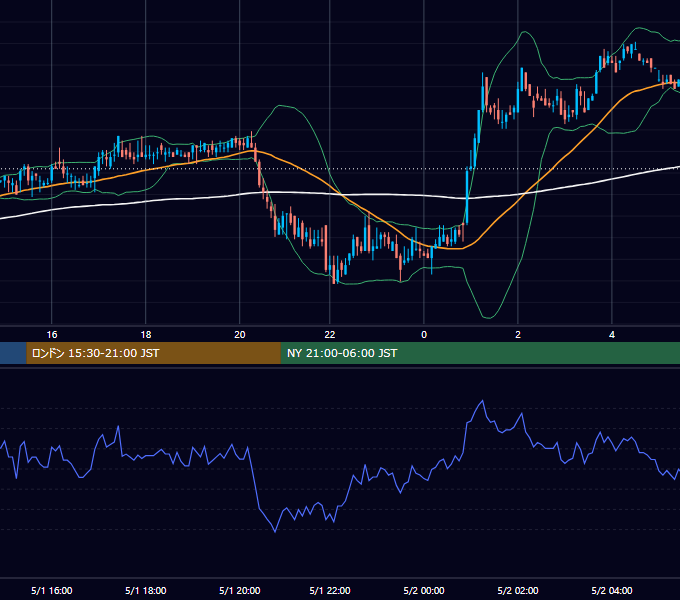Click the 5/2 00:00 label on oscillator axis
The height and width of the screenshot is (600, 680).
(x=424, y=590)
